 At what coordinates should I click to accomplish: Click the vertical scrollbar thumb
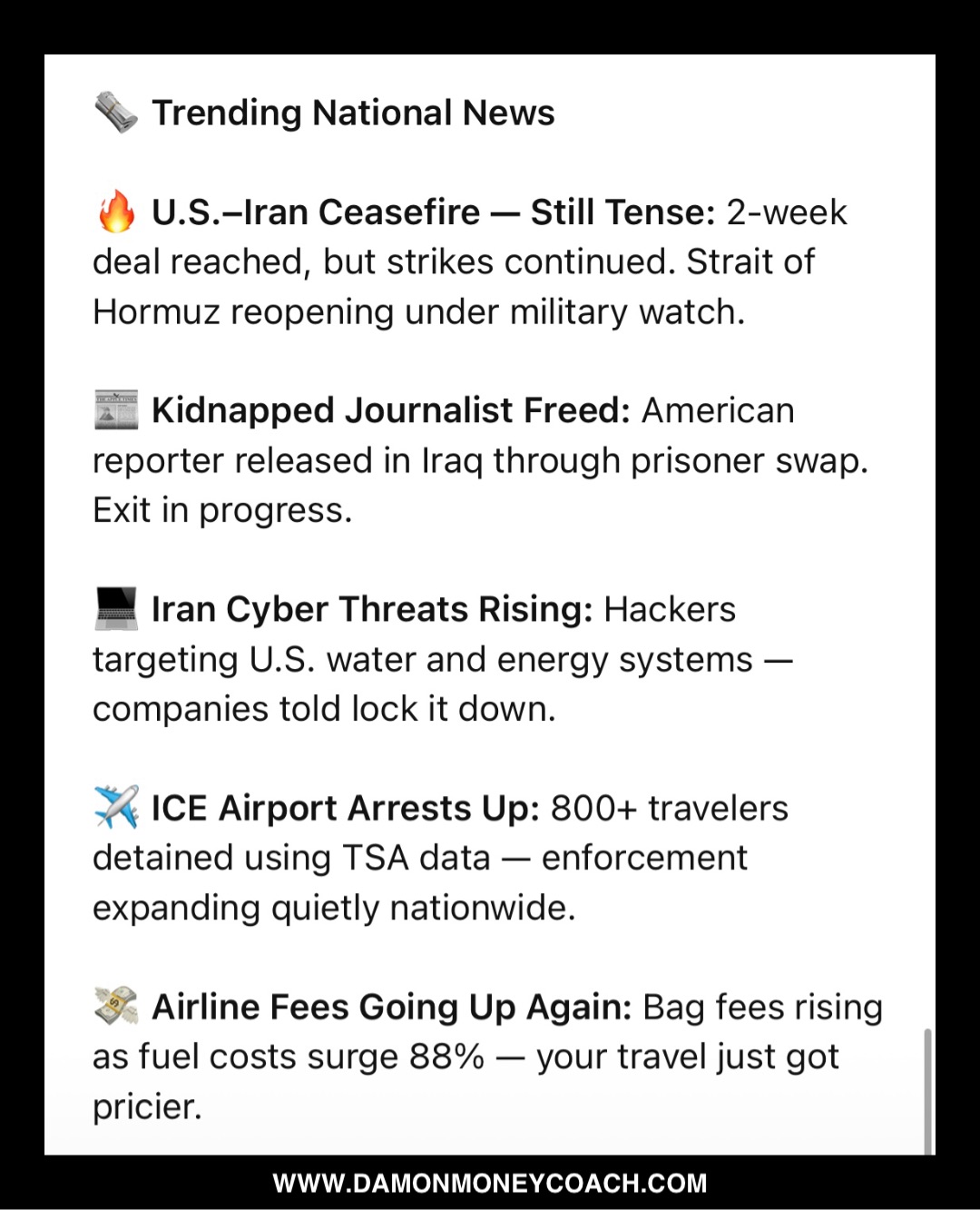tap(927, 1089)
